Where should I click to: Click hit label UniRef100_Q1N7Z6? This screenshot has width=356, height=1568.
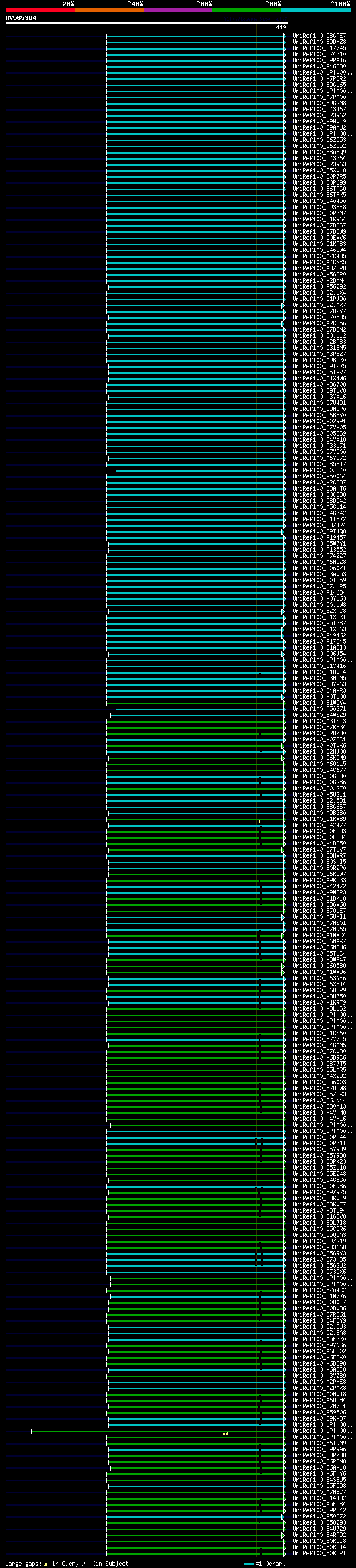point(319,1296)
